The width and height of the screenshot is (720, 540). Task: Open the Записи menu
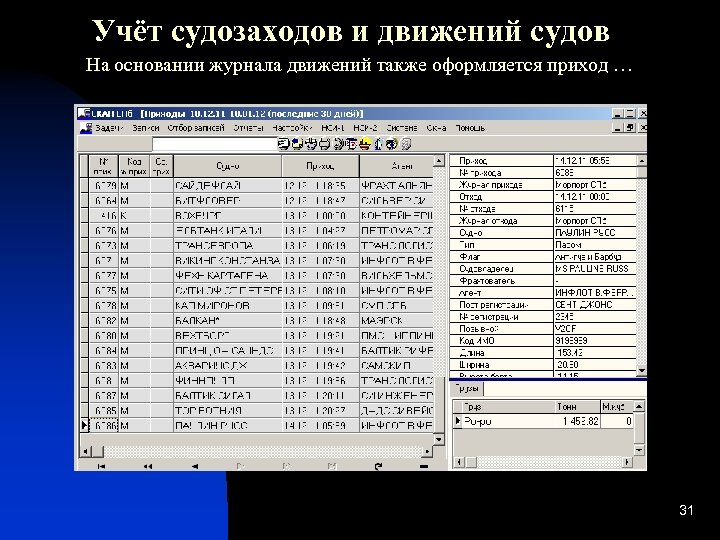pos(146,128)
